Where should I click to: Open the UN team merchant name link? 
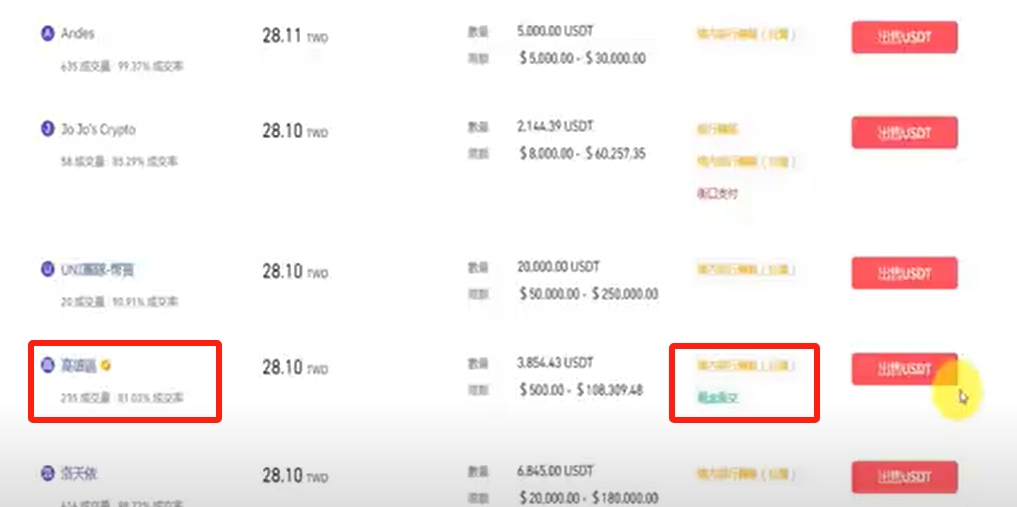click(x=98, y=269)
